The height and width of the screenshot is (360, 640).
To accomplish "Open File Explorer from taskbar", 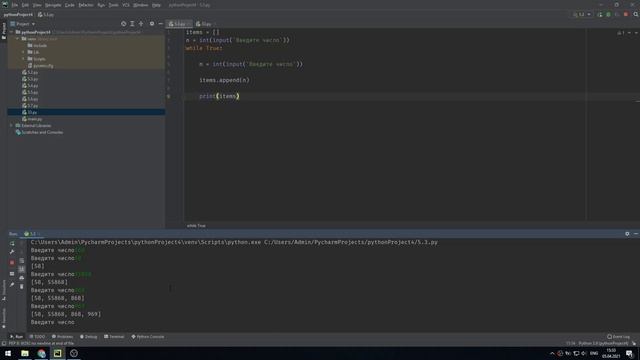I will click(x=25, y=353).
